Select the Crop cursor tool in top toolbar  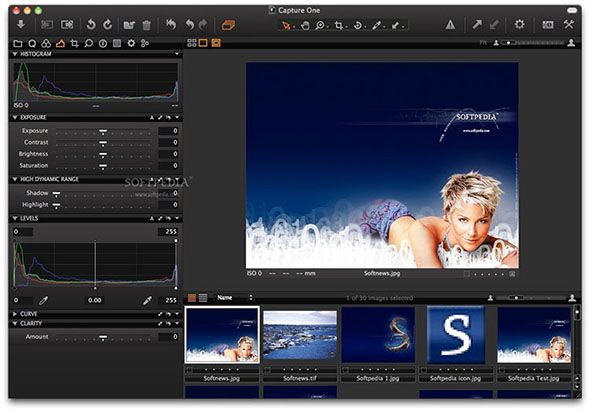pos(339,25)
